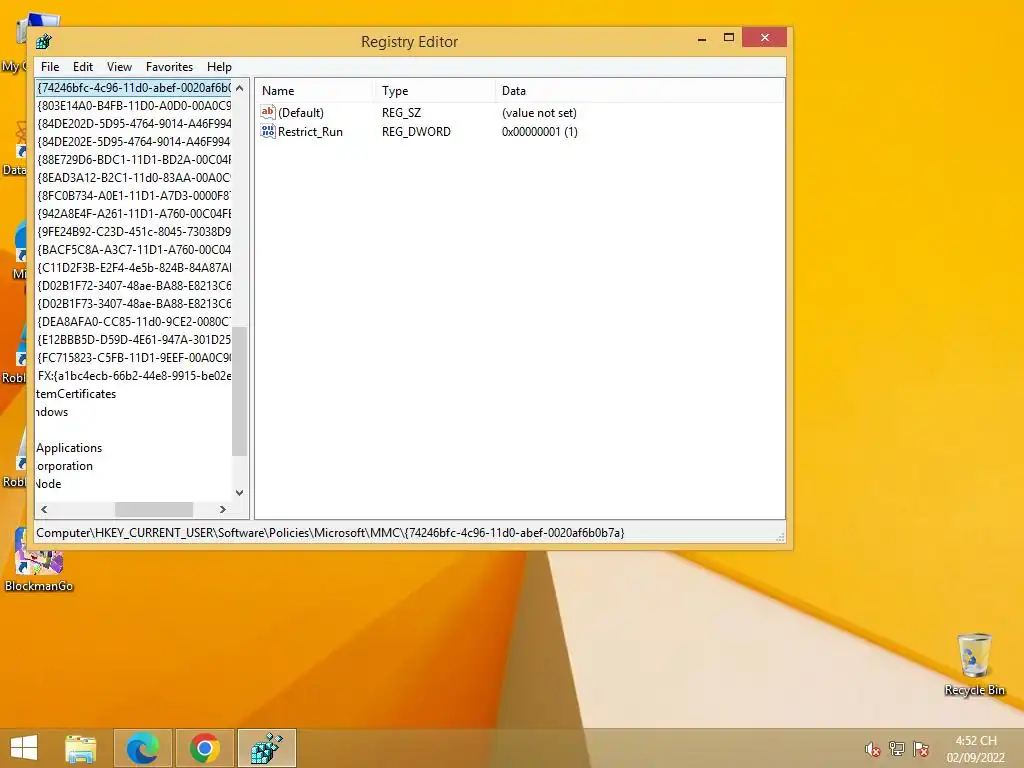Click the network tray icon
The height and width of the screenshot is (768, 1024).
(897, 749)
